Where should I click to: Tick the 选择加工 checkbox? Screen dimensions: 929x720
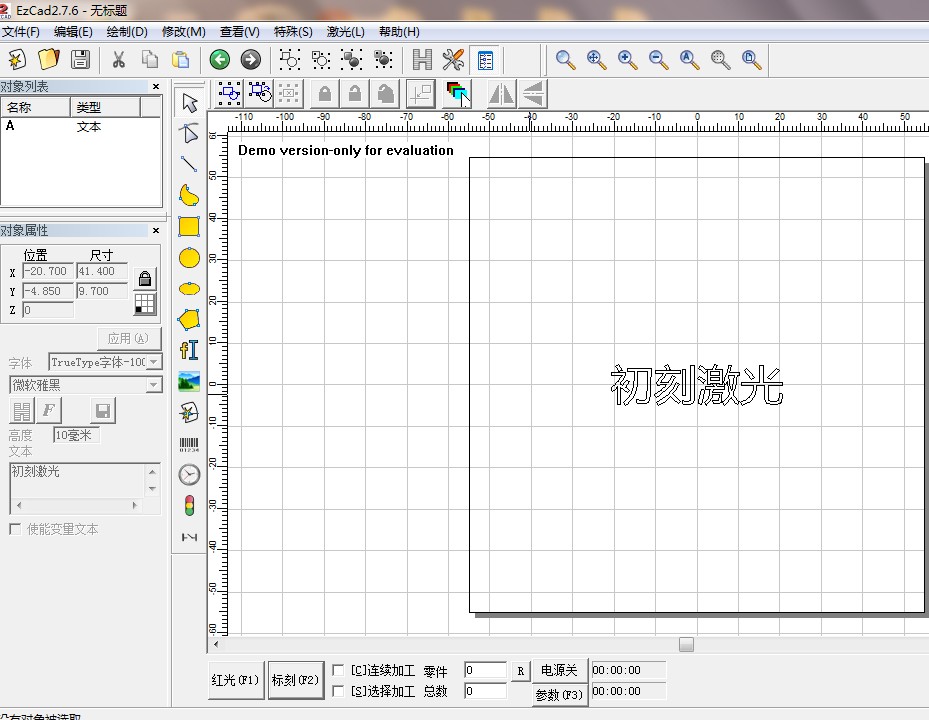(338, 691)
